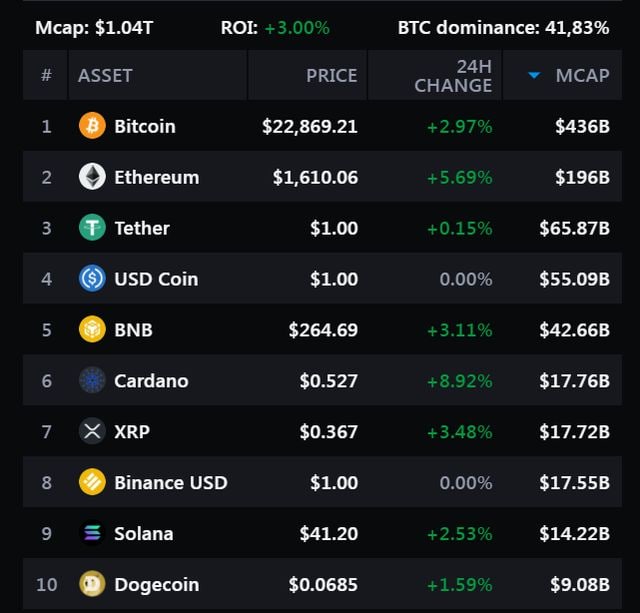The width and height of the screenshot is (640, 613).
Task: Open the Bitcoin asset name link
Action: (145, 126)
